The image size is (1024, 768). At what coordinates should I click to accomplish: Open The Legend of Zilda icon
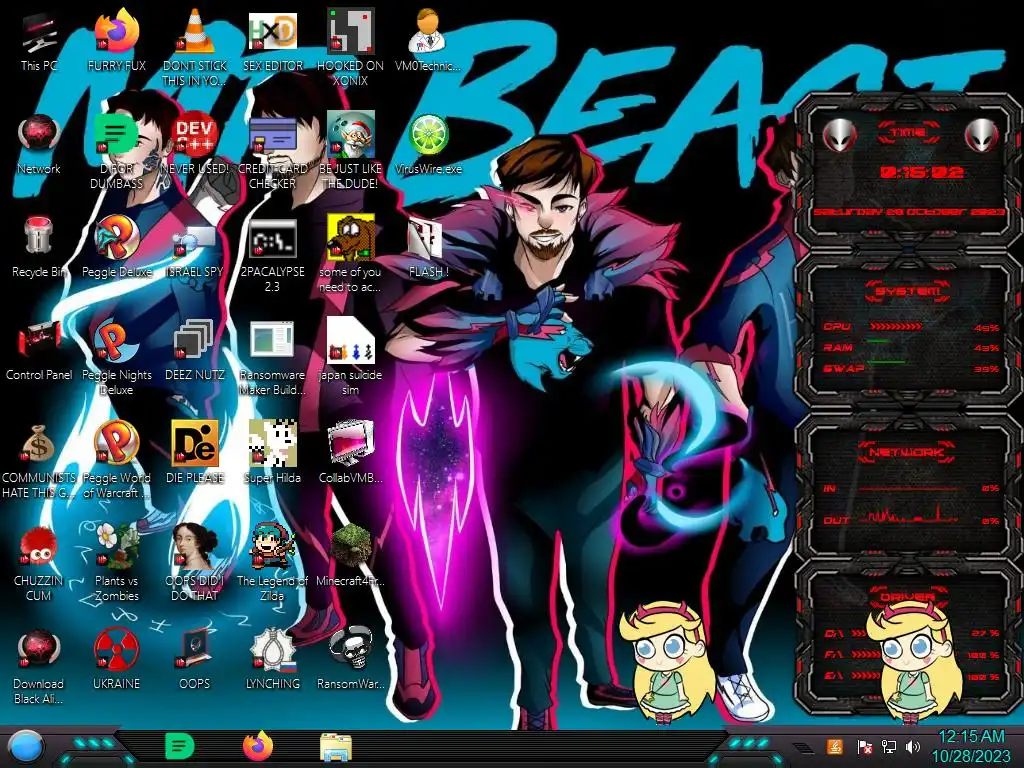tap(273, 547)
